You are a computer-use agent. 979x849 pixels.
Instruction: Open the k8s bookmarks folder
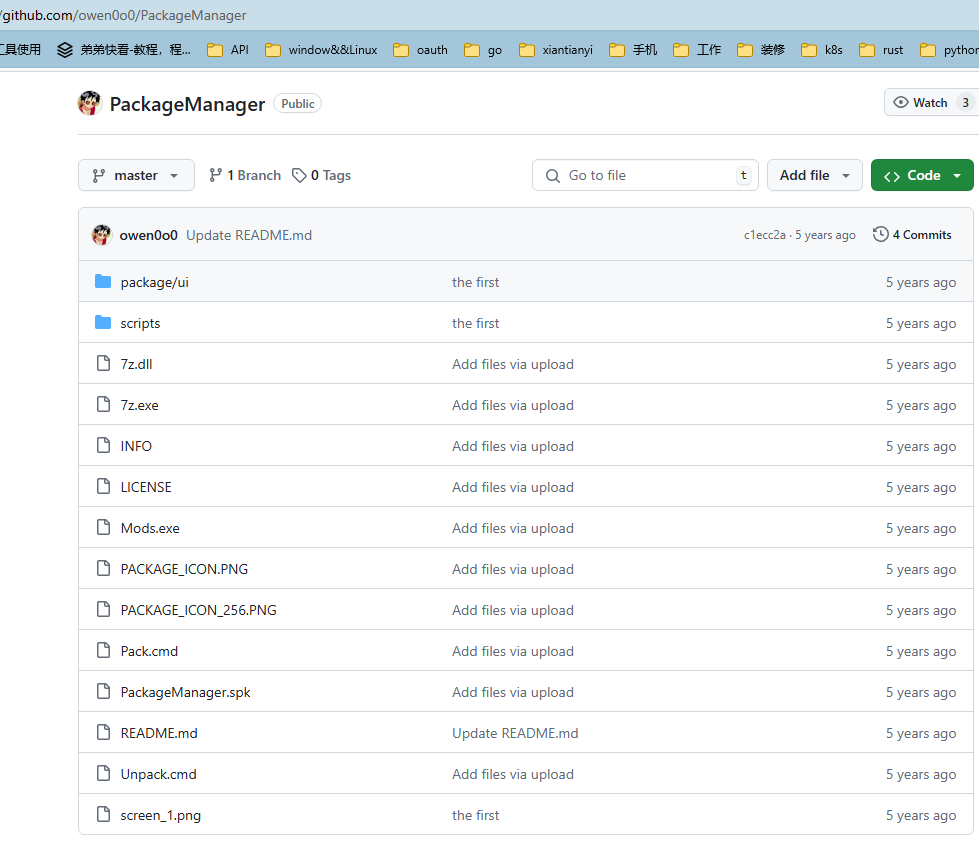(822, 50)
